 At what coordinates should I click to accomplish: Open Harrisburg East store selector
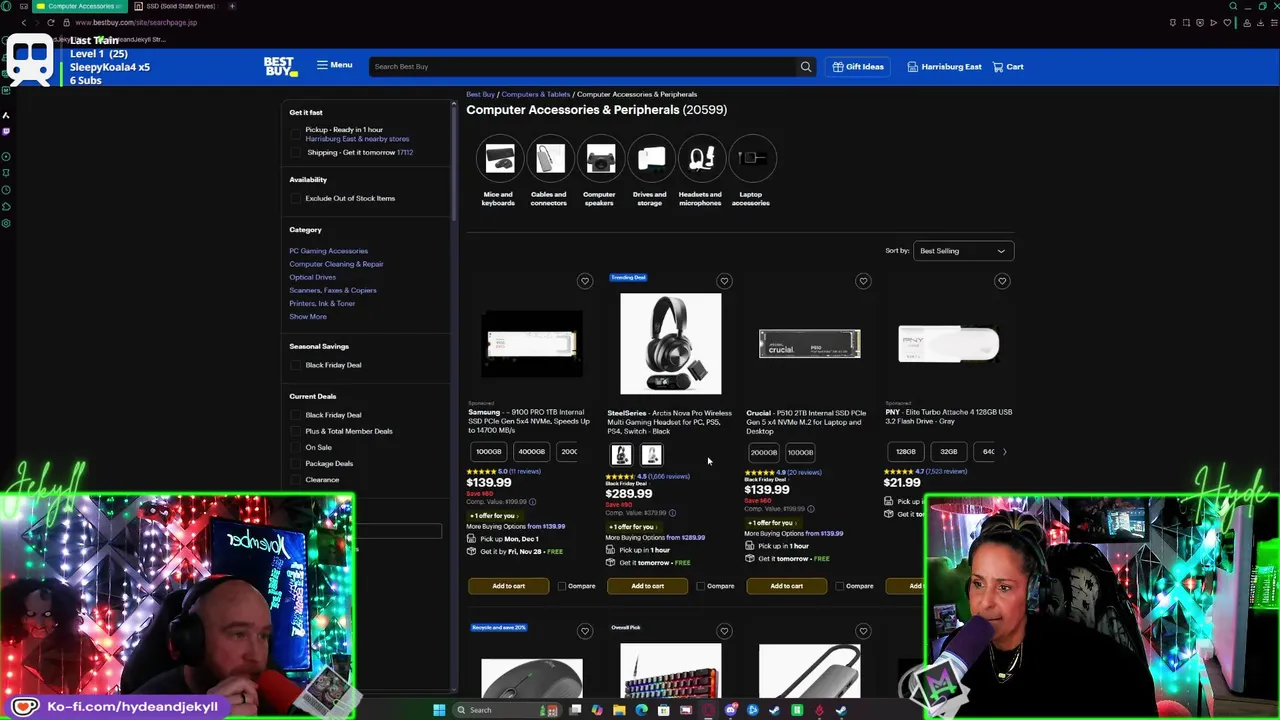pyautogui.click(x=944, y=67)
